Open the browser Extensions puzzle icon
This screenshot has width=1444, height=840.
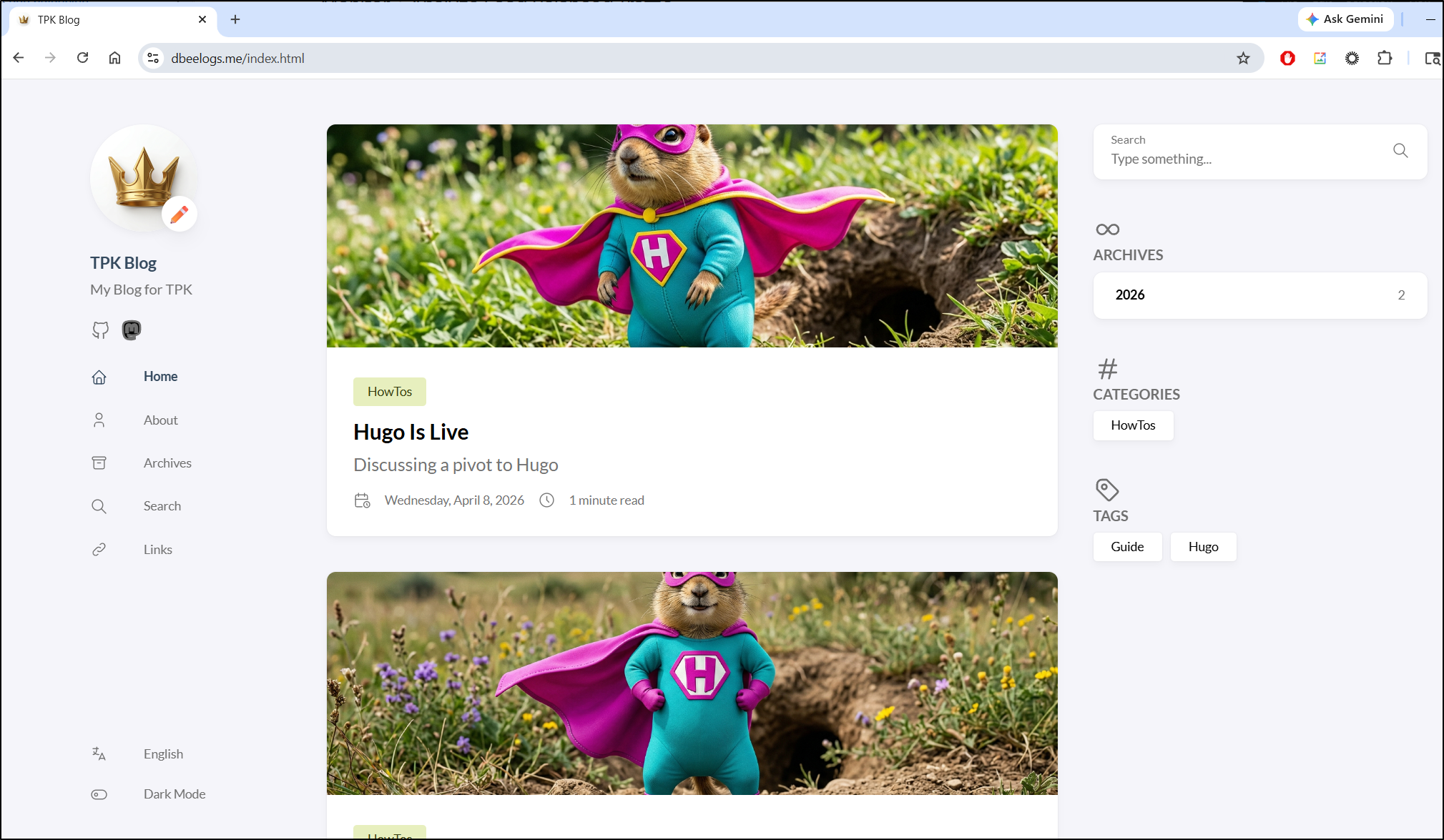coord(1385,59)
